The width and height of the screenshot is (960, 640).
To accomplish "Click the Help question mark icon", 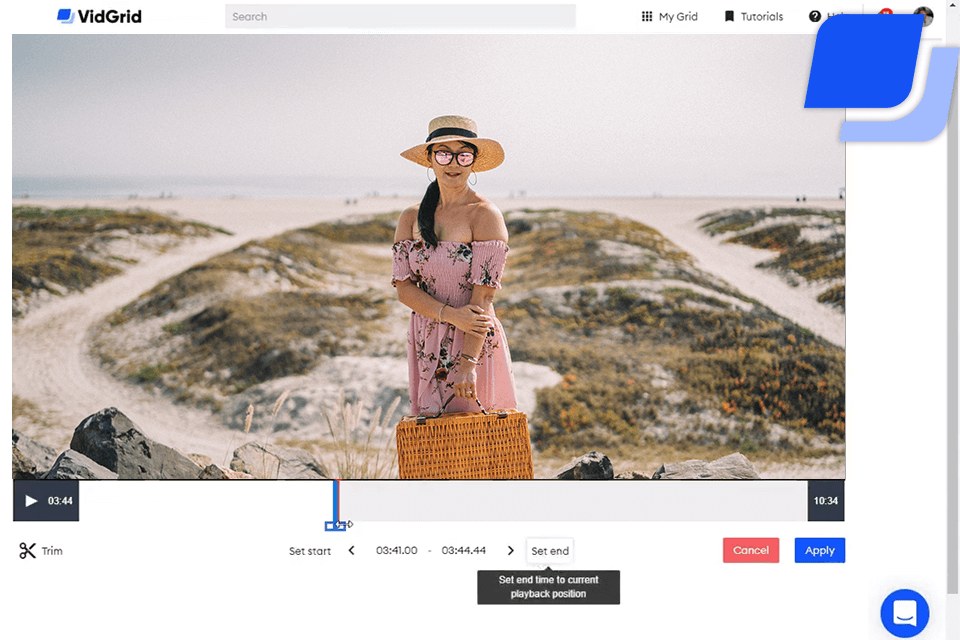I will point(814,17).
